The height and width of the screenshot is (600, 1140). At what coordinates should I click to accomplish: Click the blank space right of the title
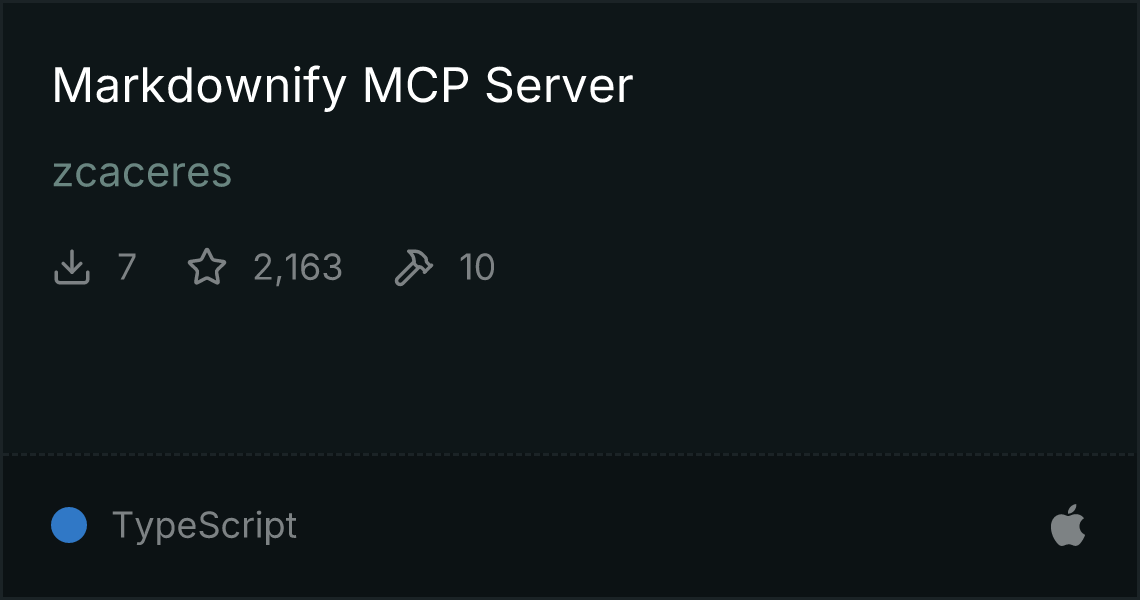point(880,86)
